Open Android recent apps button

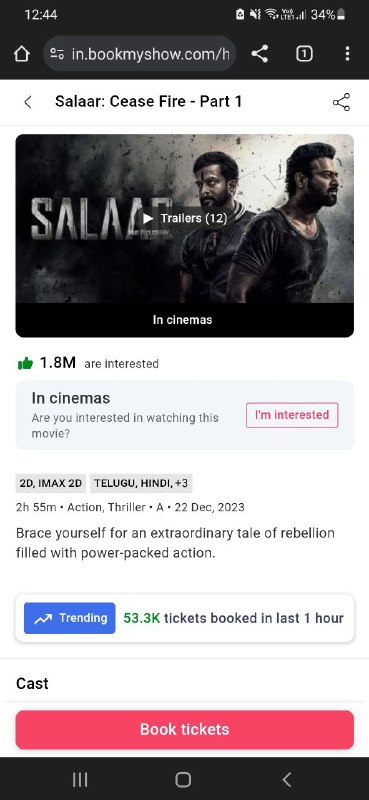[80, 780]
